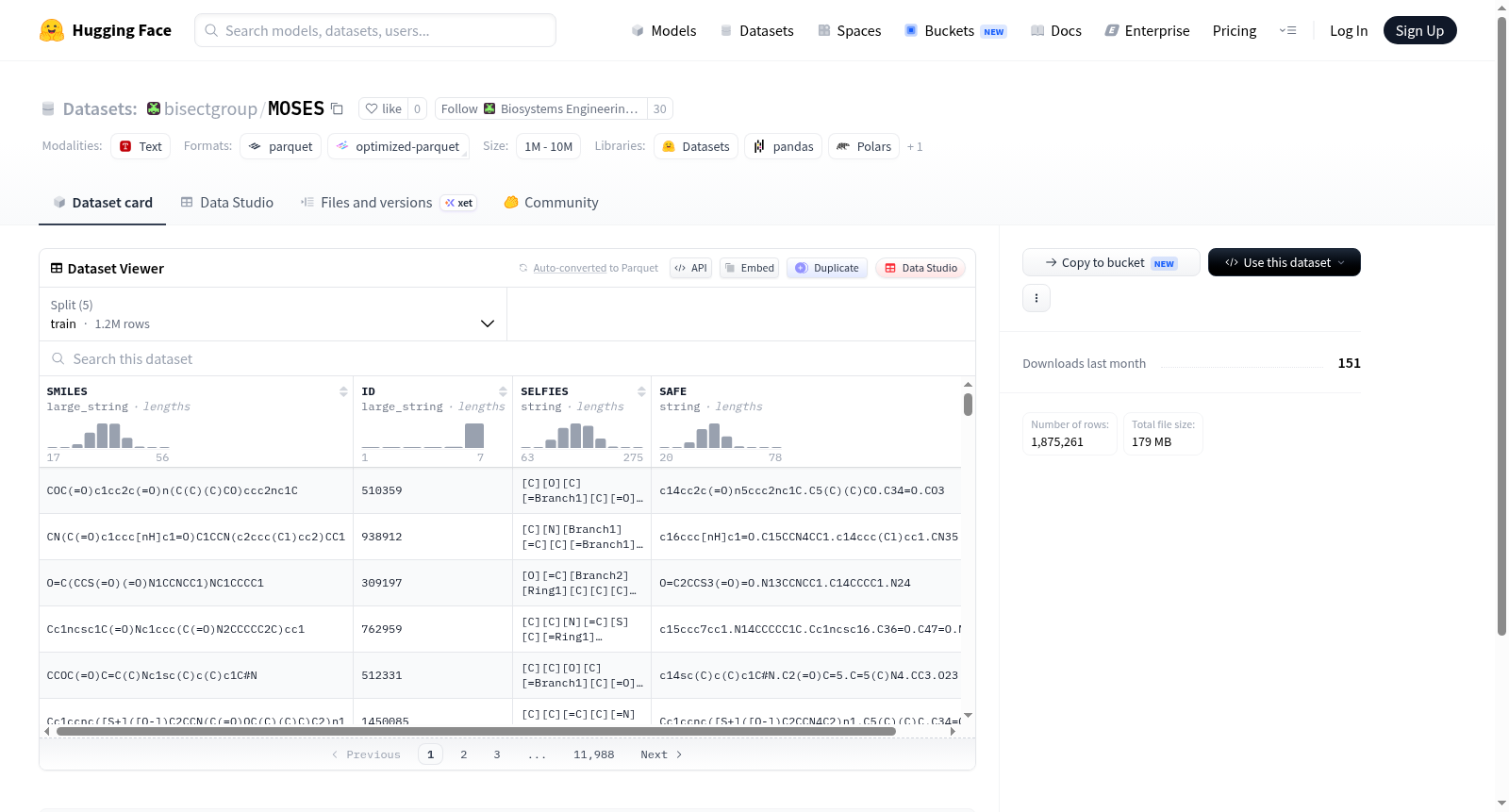The height and width of the screenshot is (812, 1509).
Task: Select the parquet format tag
Action: tap(281, 146)
